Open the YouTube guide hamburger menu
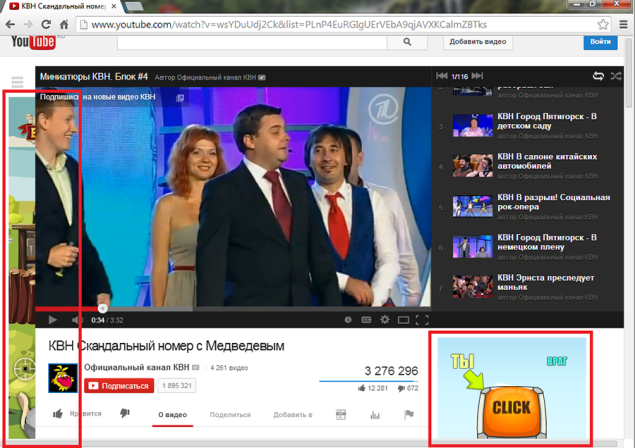635x448 pixels. click(x=17, y=82)
